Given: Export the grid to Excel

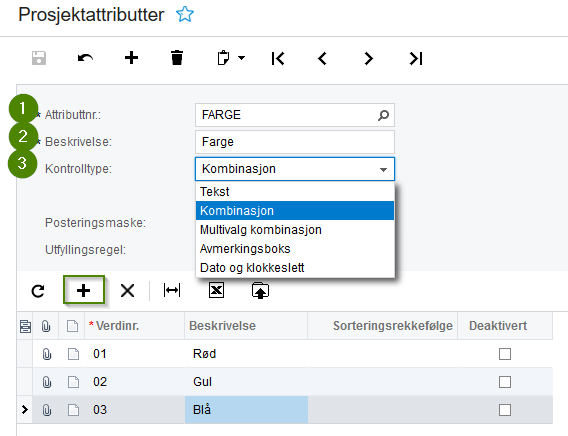Looking at the screenshot, I should click(216, 290).
